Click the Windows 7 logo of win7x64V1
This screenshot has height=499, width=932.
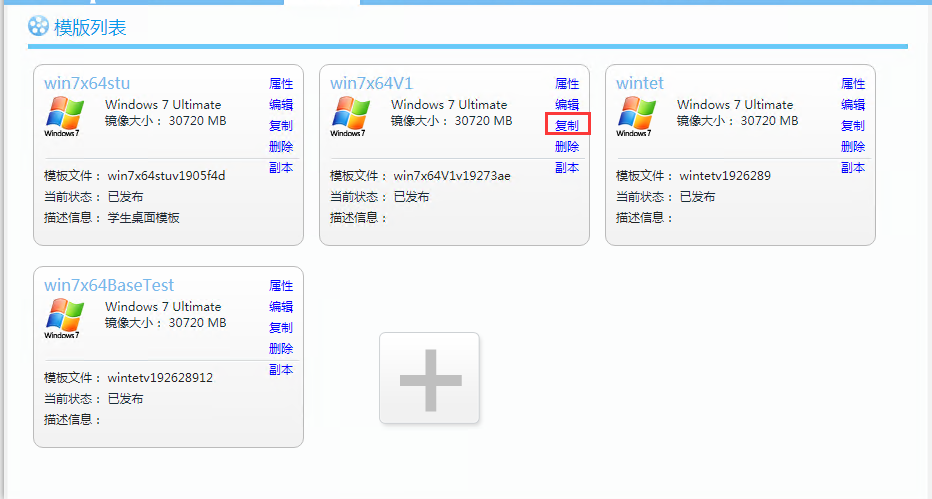tap(350, 116)
